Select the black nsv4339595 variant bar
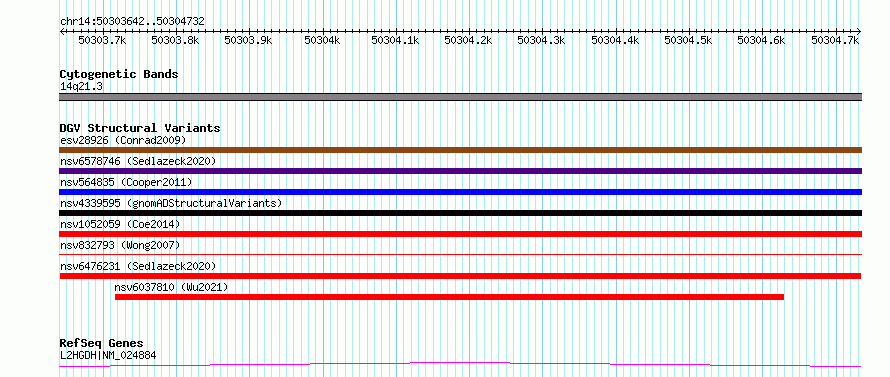Image resolution: width=890 pixels, height=377 pixels. 460,213
